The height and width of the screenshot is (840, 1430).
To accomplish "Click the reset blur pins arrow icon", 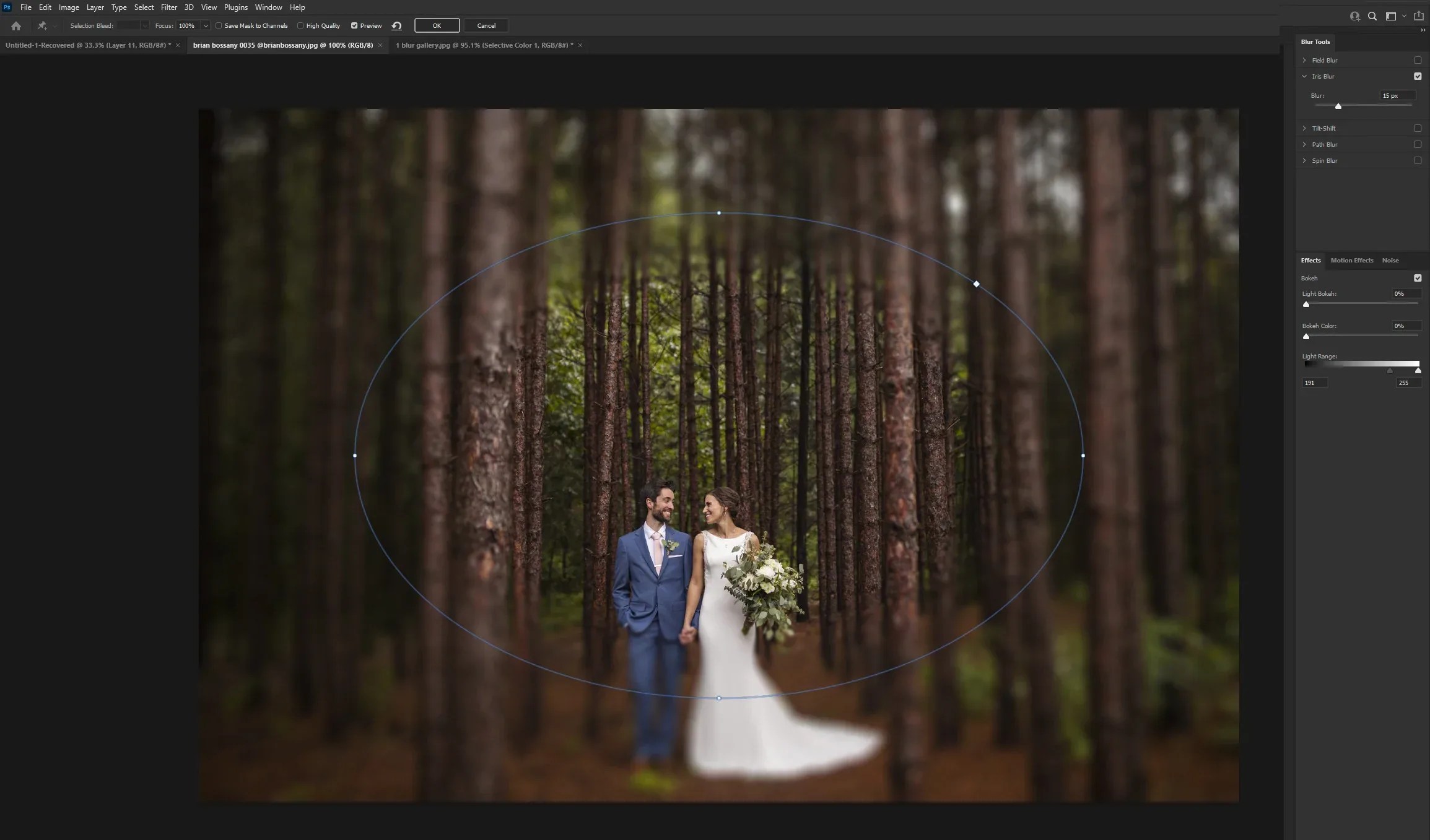I will (397, 26).
